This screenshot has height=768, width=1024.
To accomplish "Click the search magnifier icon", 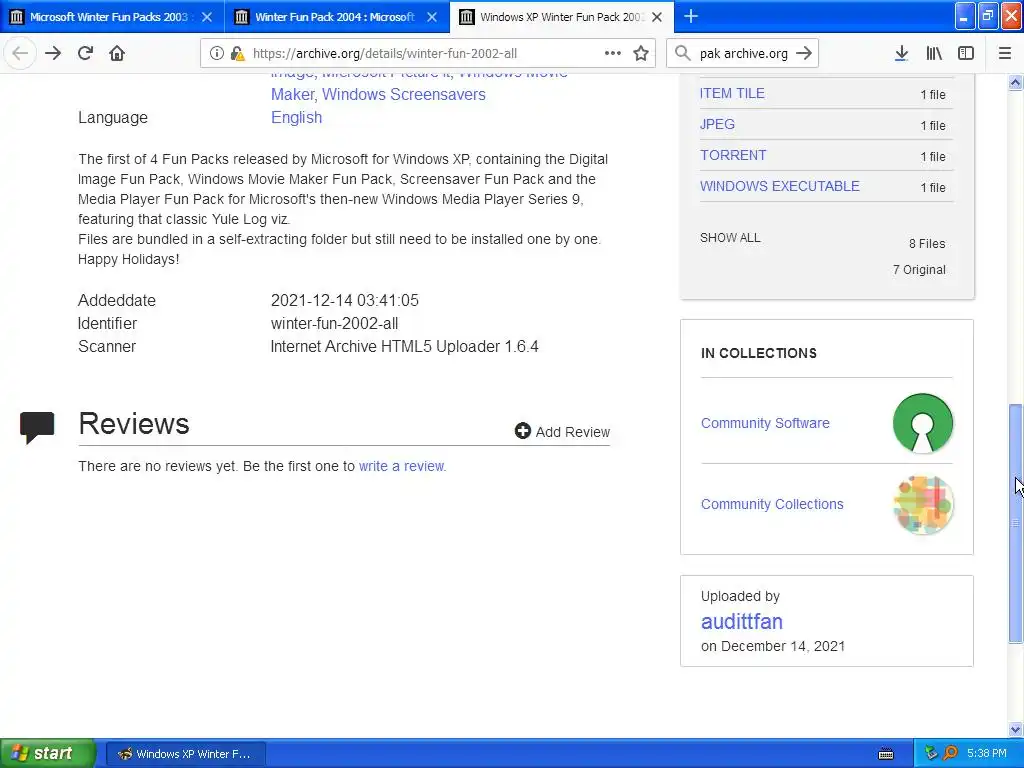I will point(682,54).
